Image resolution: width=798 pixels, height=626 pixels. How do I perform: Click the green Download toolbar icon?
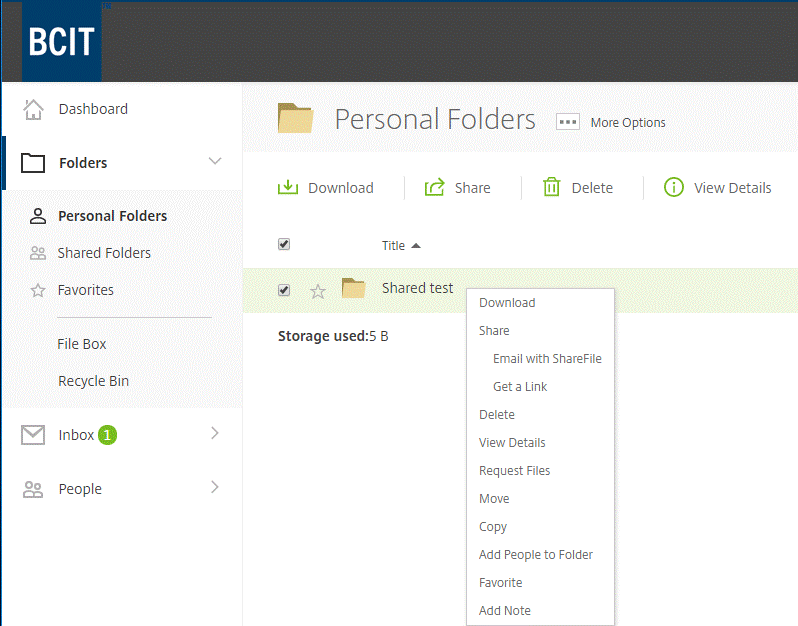pos(288,187)
